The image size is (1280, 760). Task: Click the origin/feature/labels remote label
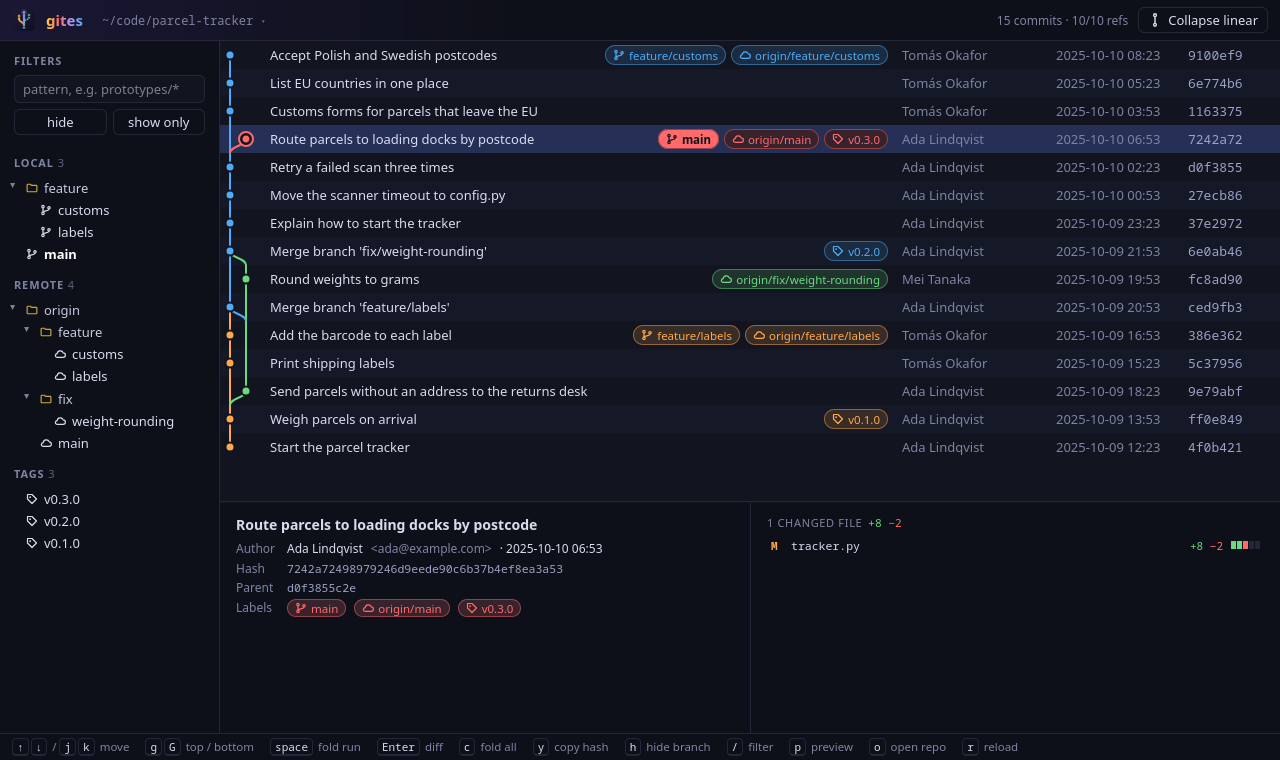[816, 335]
